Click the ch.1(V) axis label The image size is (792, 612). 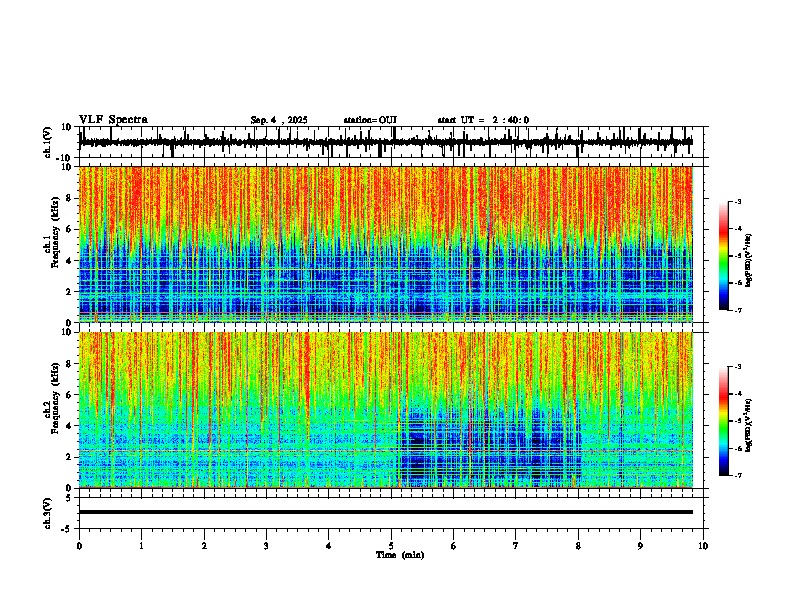point(48,142)
